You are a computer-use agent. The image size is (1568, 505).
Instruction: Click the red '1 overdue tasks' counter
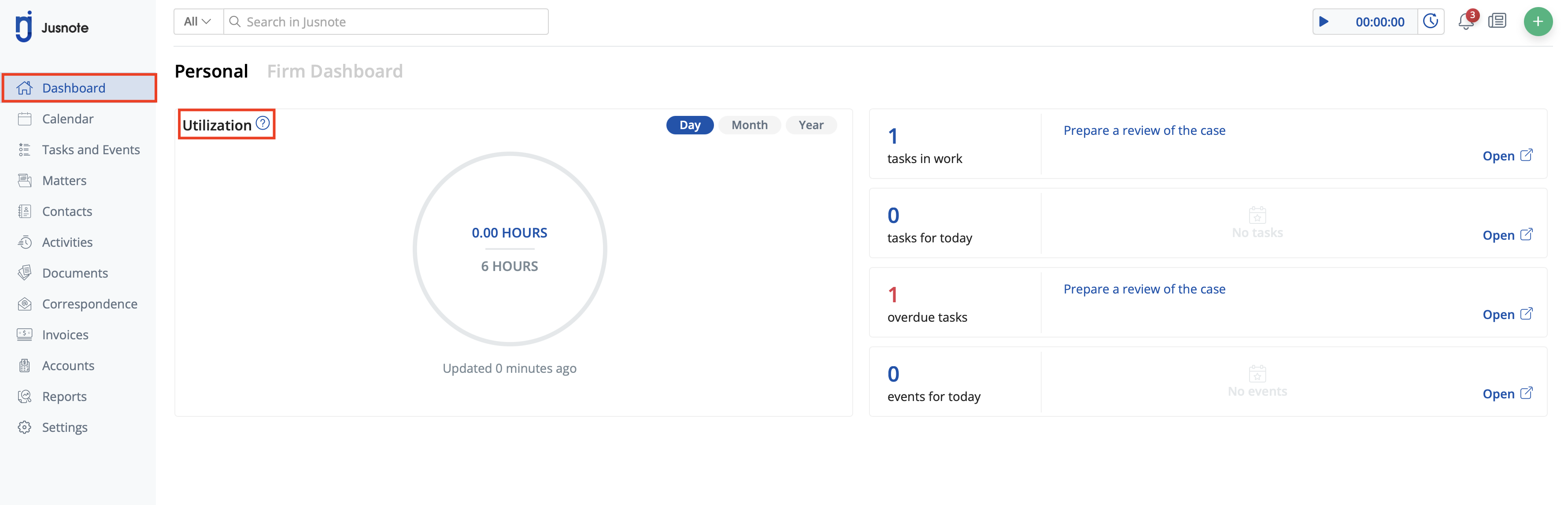pyautogui.click(x=927, y=304)
